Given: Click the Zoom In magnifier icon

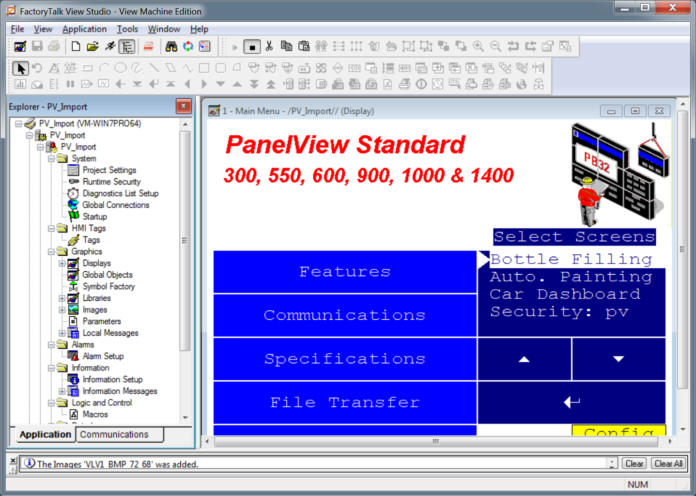Looking at the screenshot, I should [x=478, y=46].
